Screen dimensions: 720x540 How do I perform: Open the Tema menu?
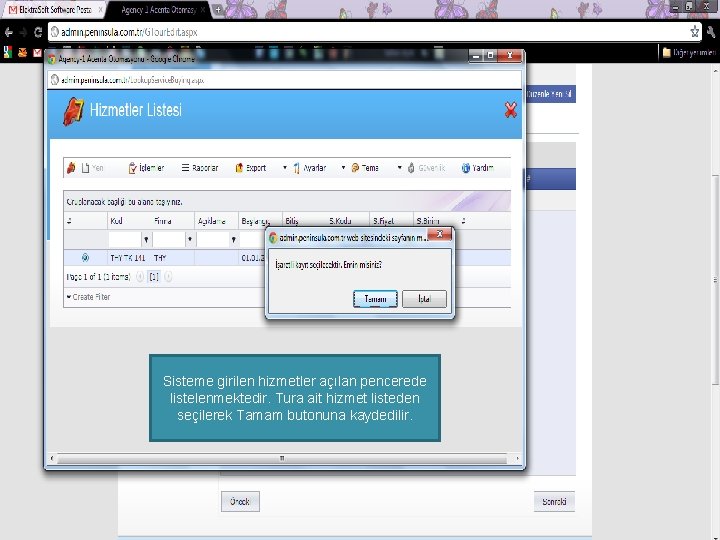pos(365,168)
